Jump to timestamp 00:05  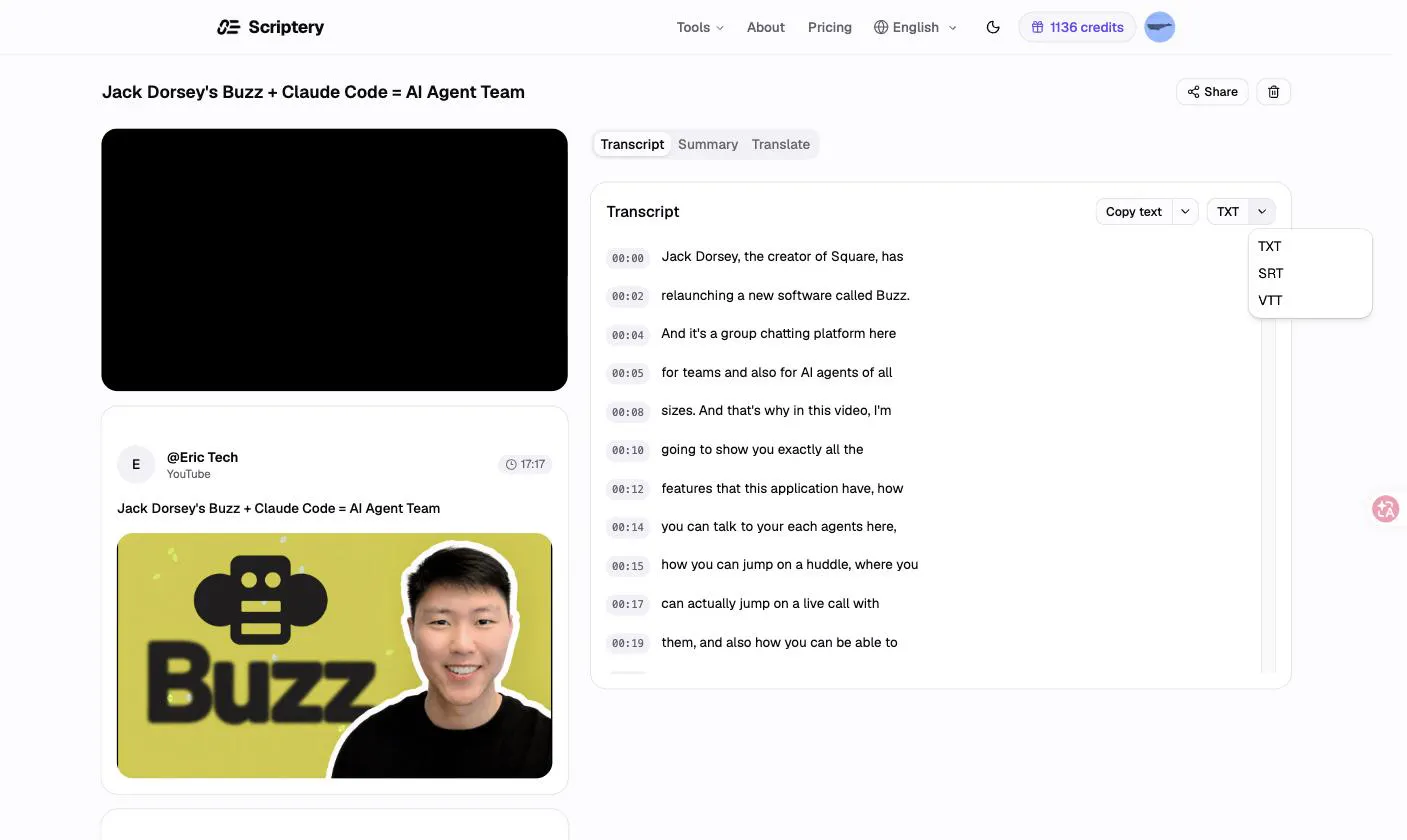click(x=628, y=373)
